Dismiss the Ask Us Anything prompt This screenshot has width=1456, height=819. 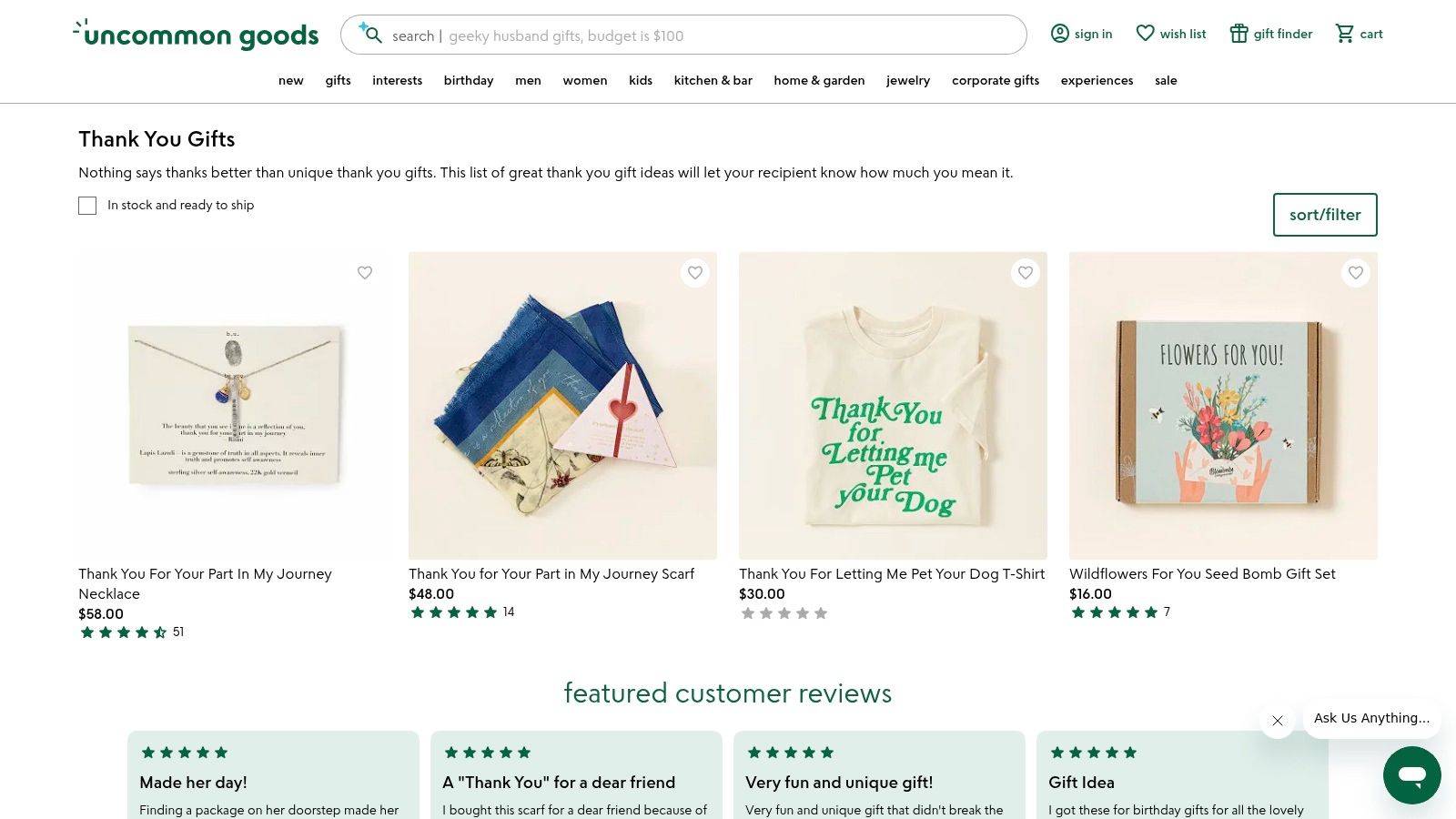1278,721
